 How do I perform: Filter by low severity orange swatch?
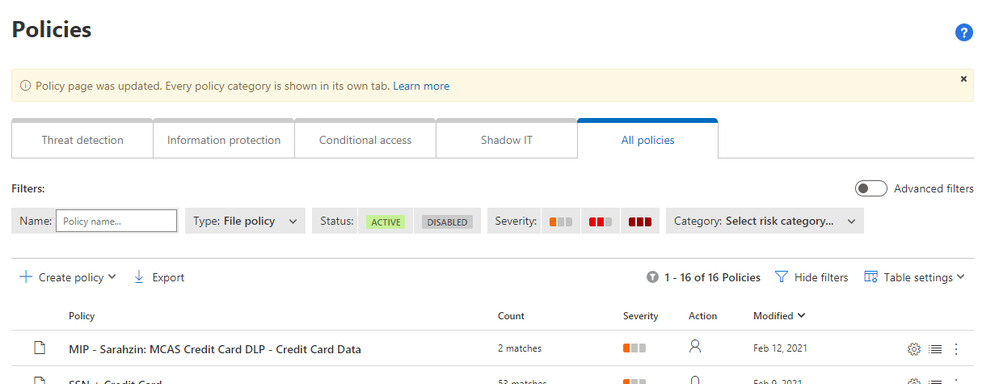click(561, 222)
